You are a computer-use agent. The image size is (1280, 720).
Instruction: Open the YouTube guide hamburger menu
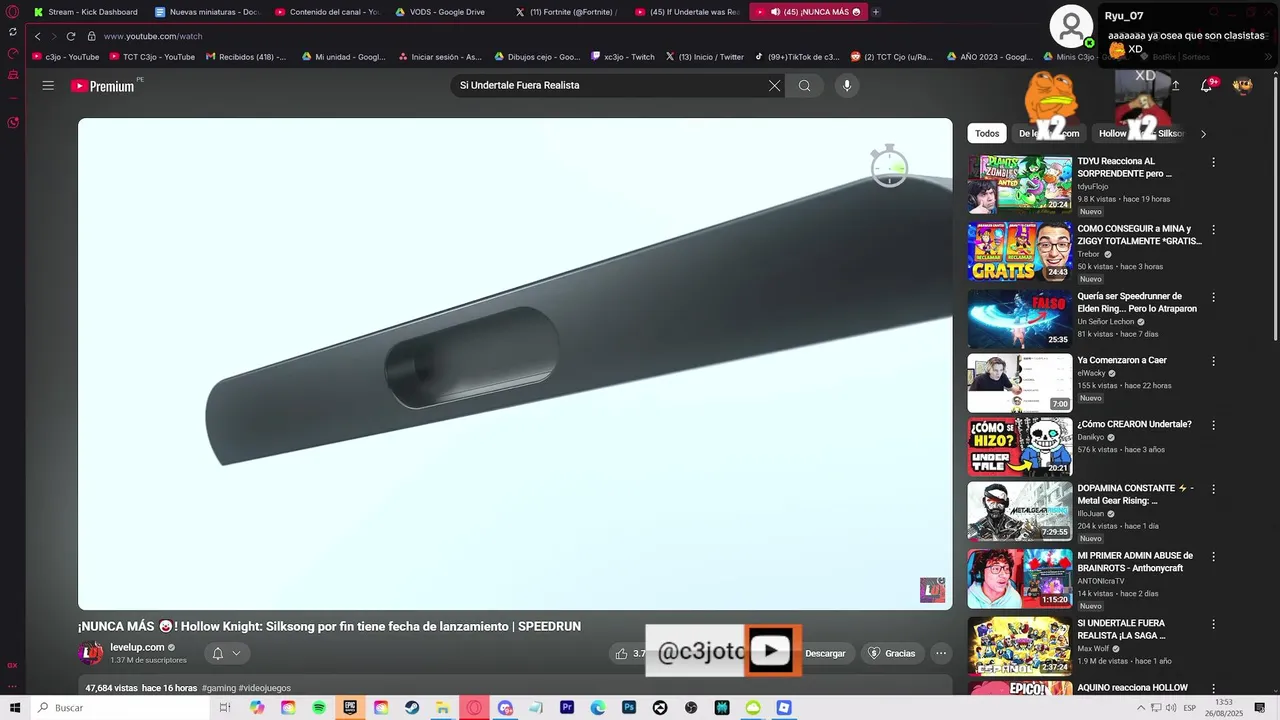[x=48, y=86]
